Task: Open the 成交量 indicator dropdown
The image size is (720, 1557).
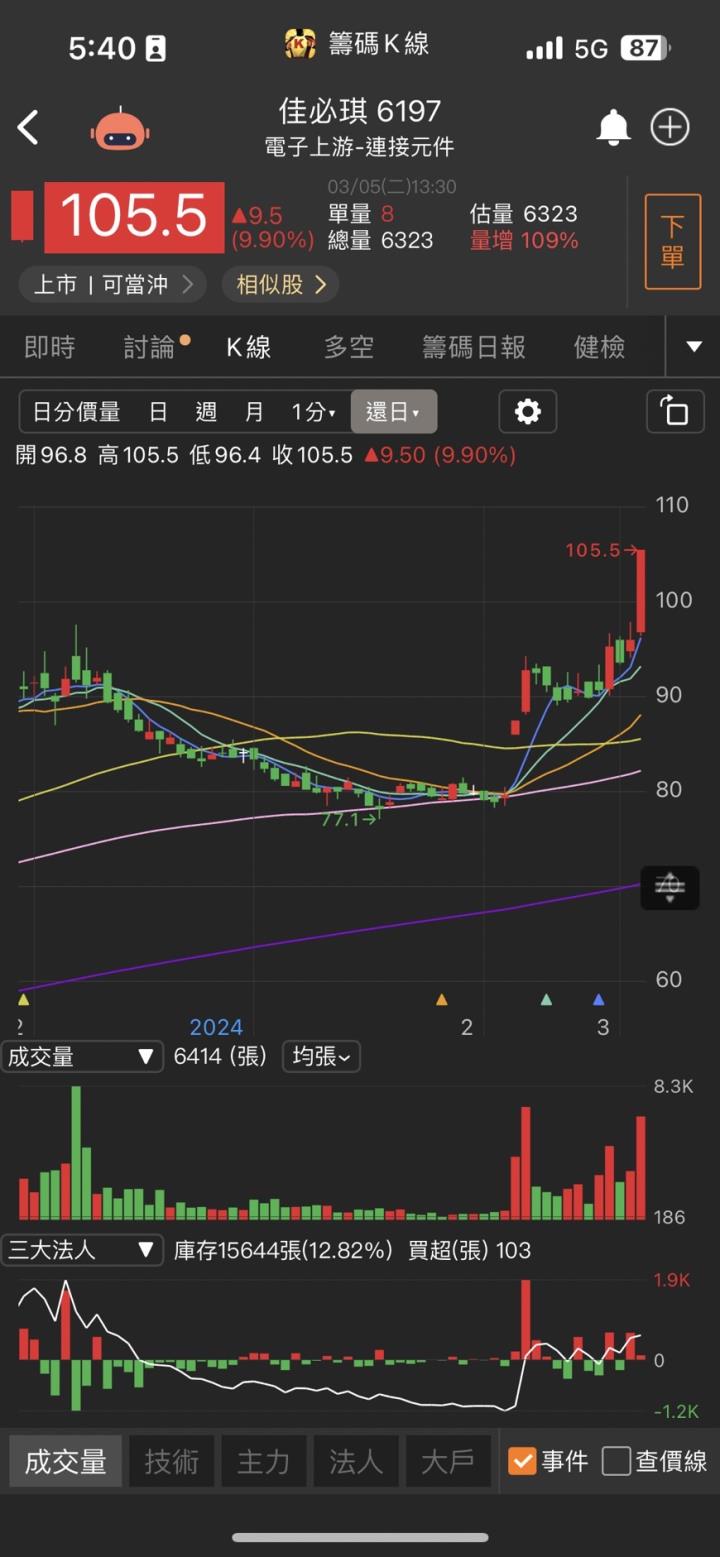Action: [81, 1057]
